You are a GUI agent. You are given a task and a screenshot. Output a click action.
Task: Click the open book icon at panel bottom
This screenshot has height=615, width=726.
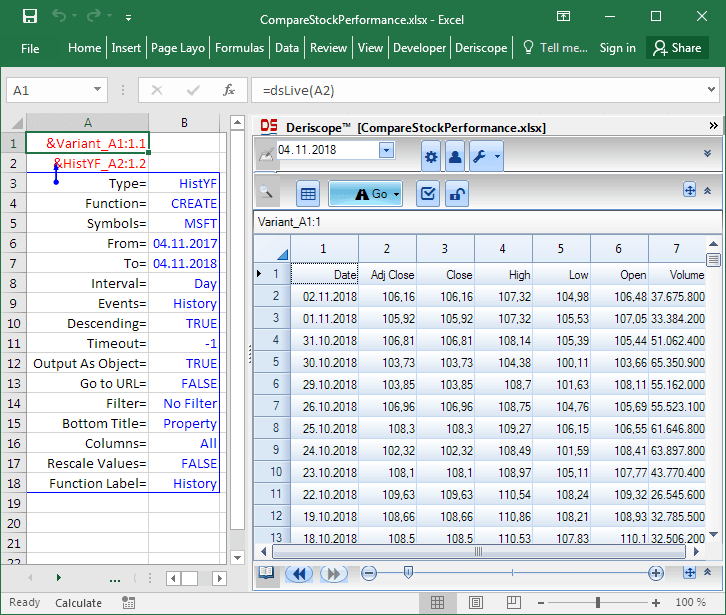pyautogui.click(x=266, y=573)
